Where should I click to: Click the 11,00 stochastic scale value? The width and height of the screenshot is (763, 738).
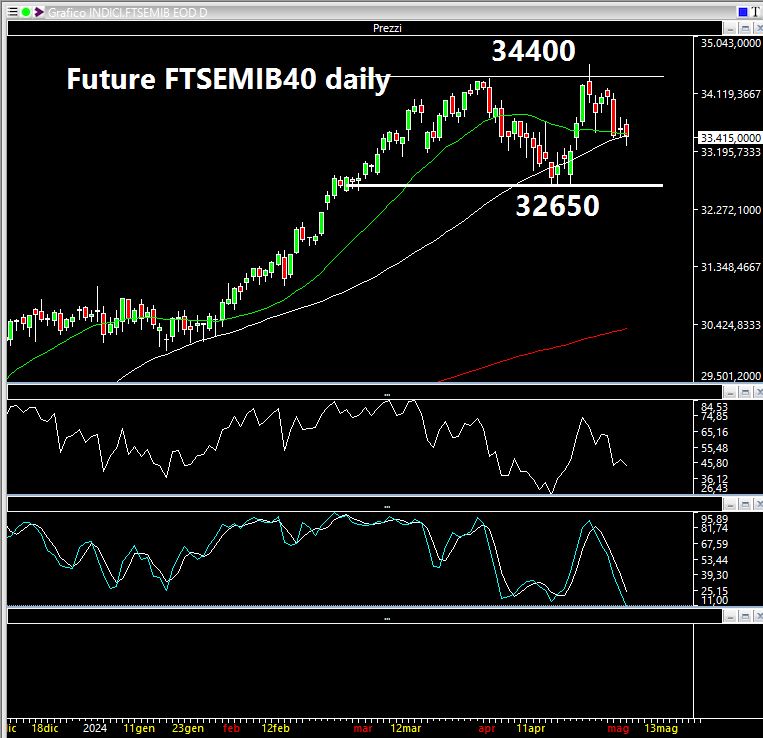click(x=714, y=600)
